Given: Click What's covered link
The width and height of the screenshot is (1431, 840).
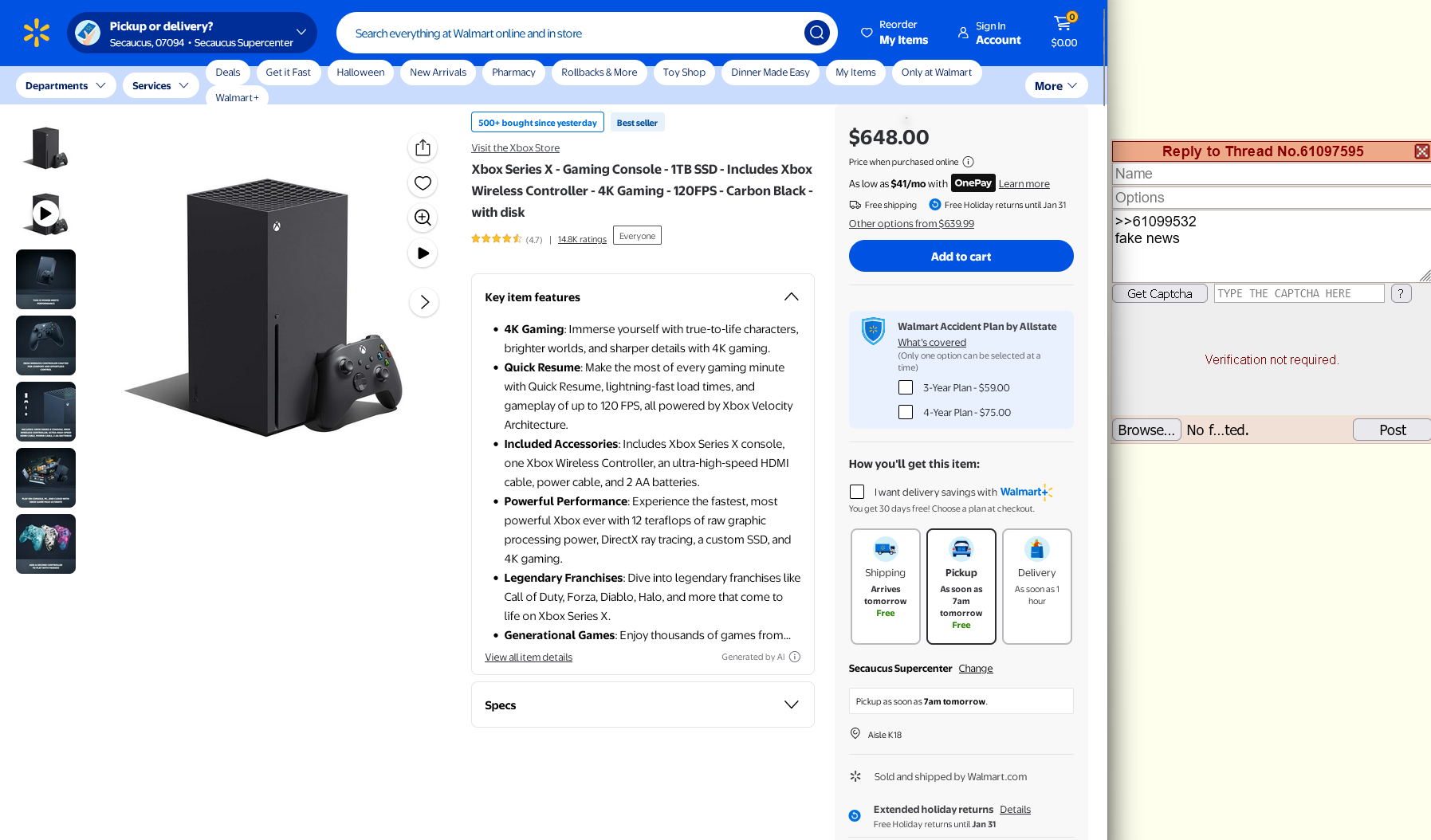Looking at the screenshot, I should click(x=932, y=343).
